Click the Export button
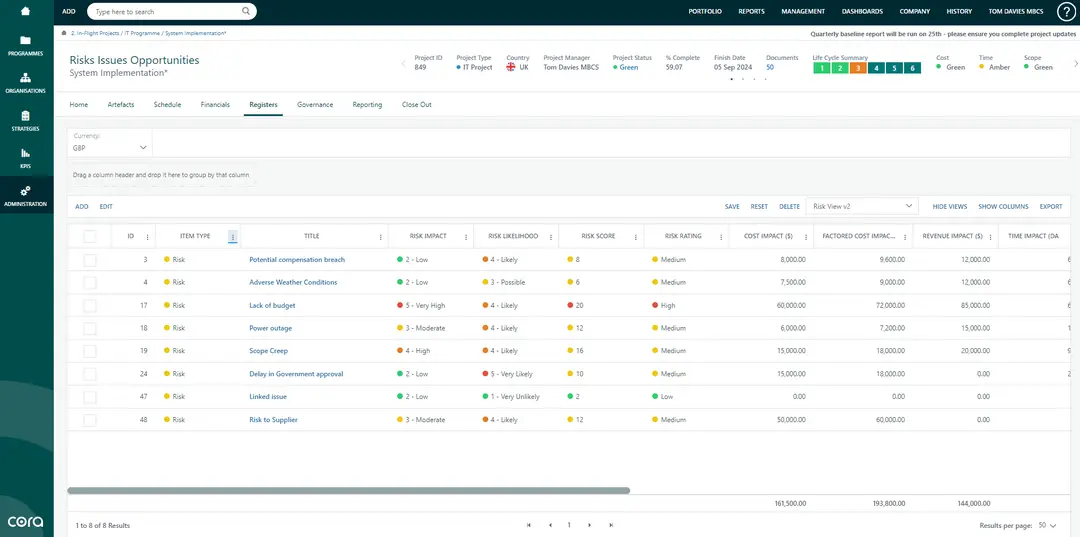Image resolution: width=1080 pixels, height=537 pixels. [1051, 207]
